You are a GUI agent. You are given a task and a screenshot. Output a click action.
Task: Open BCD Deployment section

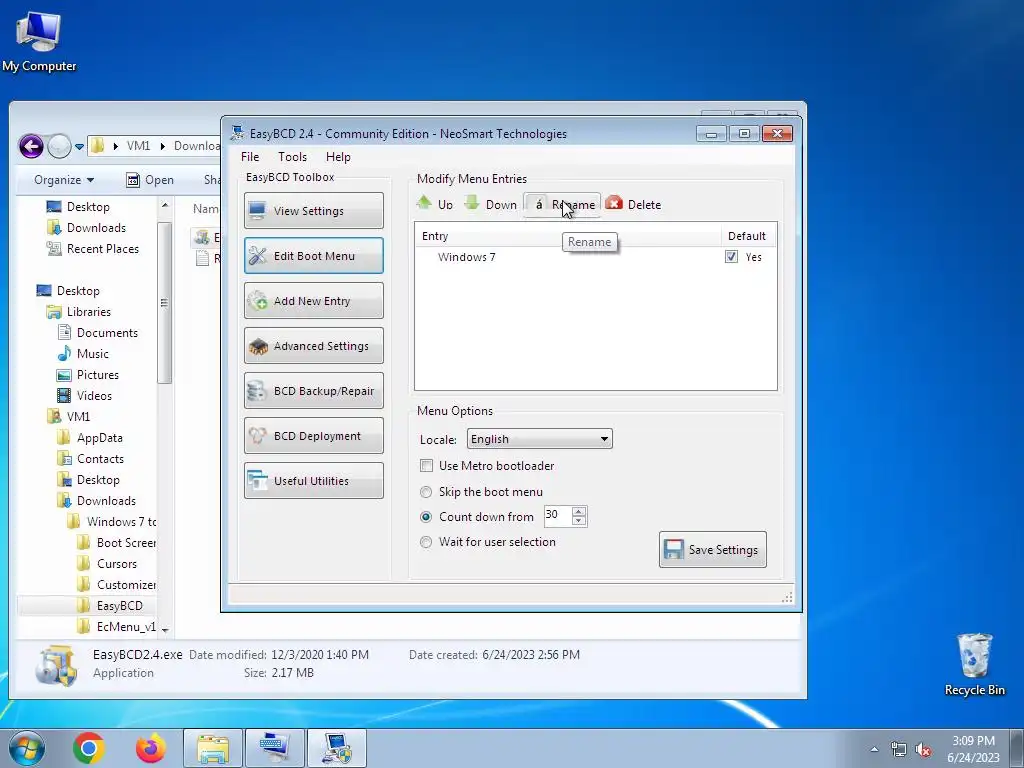(x=313, y=436)
